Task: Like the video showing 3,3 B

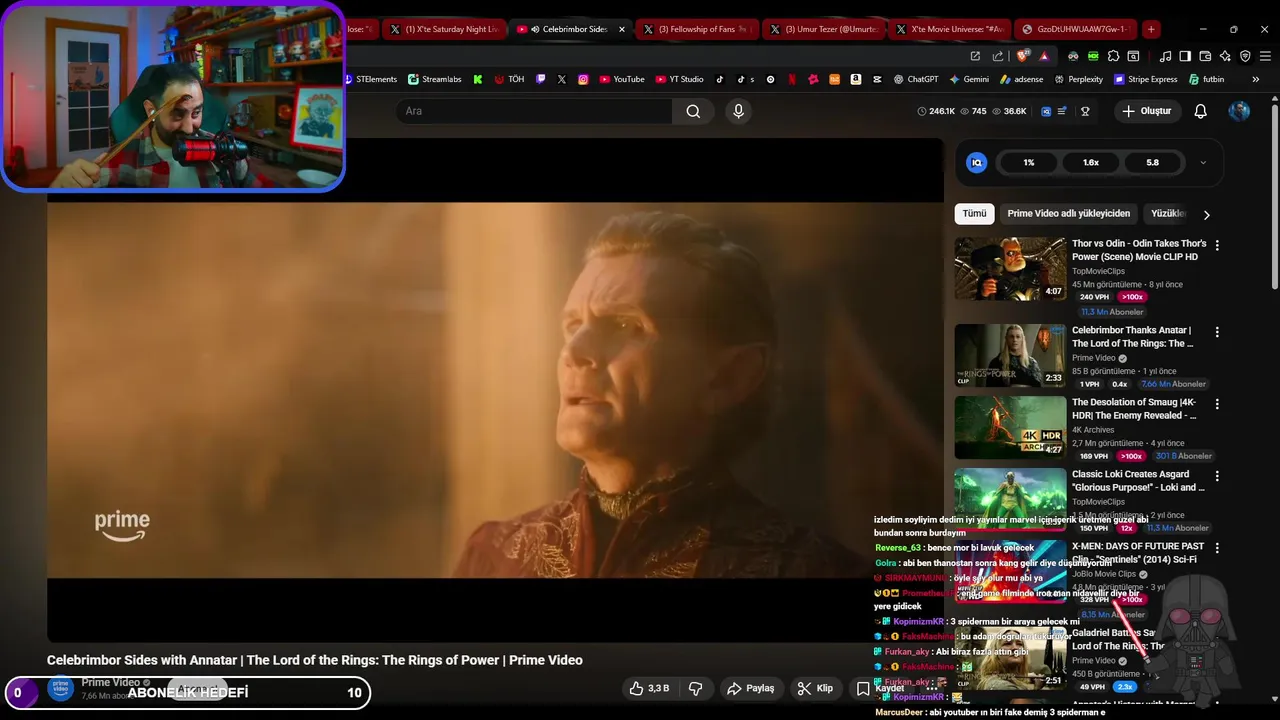Action: pyautogui.click(x=648, y=688)
